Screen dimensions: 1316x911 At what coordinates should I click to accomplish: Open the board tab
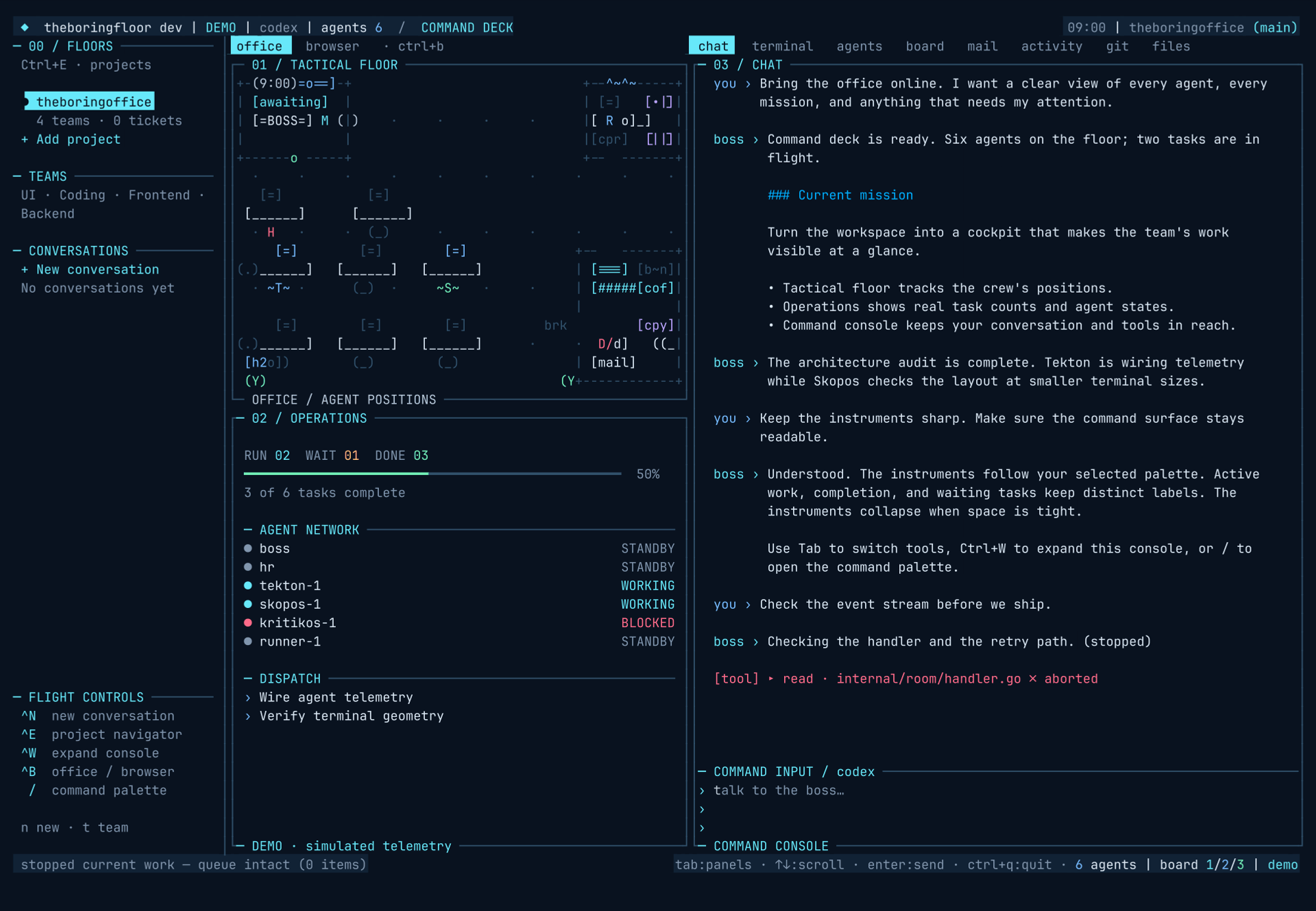[x=925, y=46]
